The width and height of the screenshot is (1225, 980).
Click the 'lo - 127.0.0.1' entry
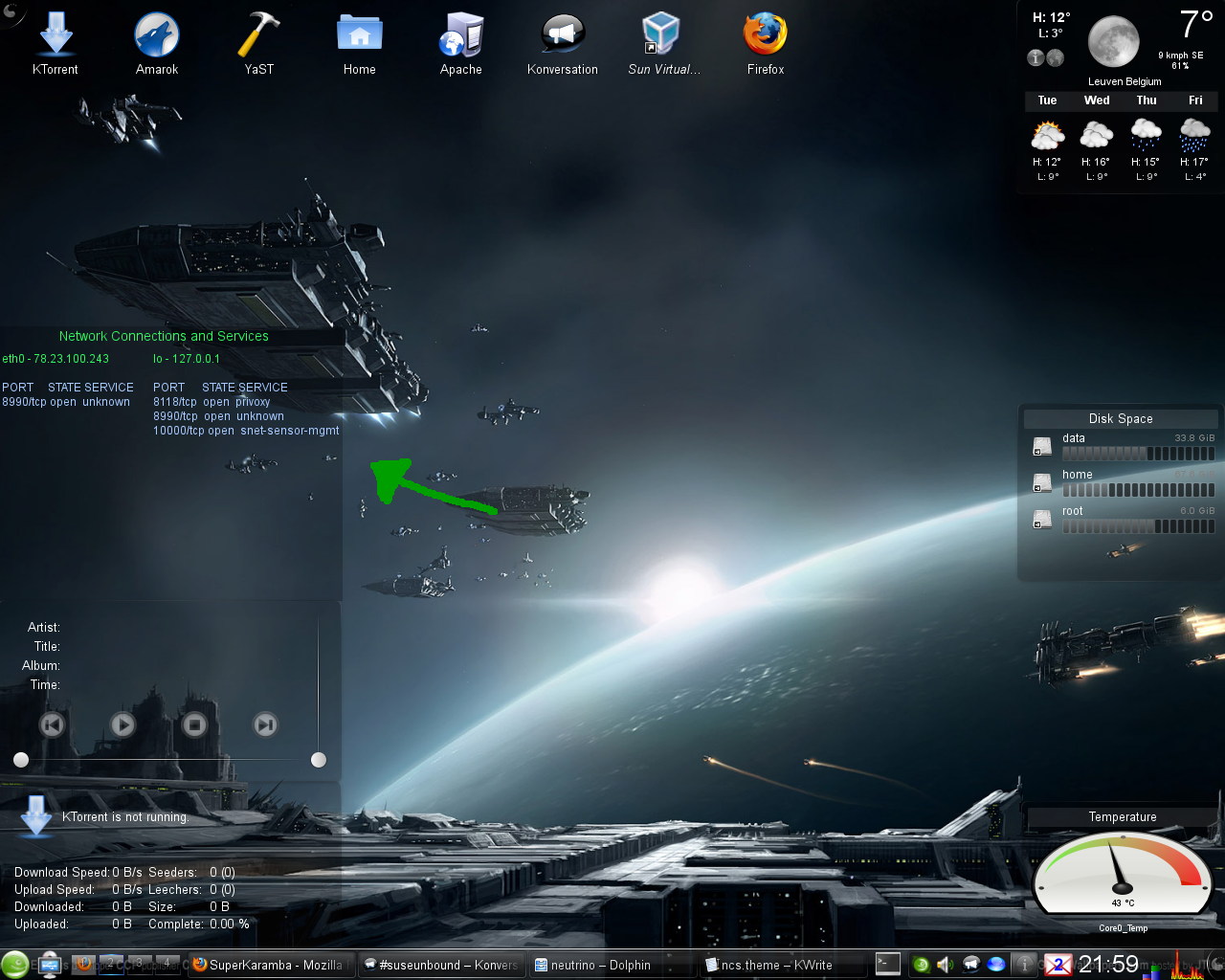(187, 359)
